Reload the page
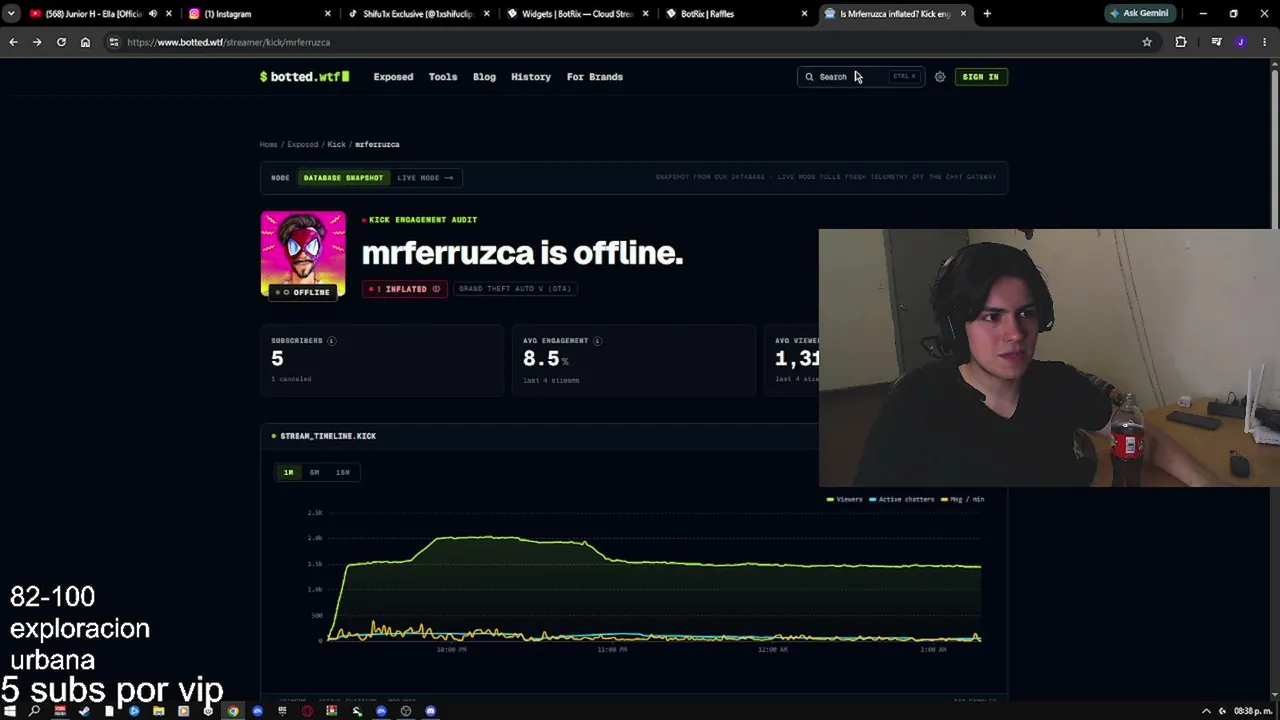Image resolution: width=1280 pixels, height=720 pixels. click(x=61, y=42)
